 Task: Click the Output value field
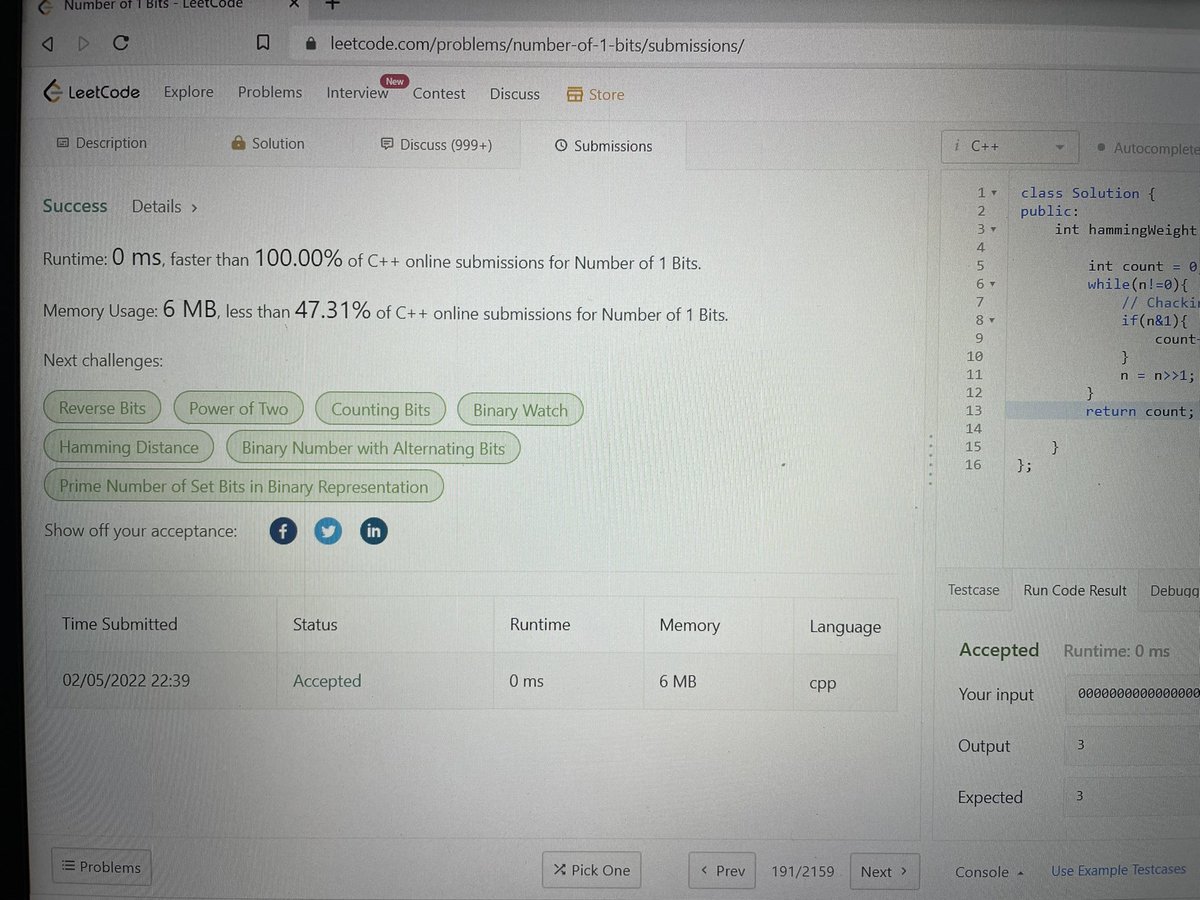coord(1132,746)
